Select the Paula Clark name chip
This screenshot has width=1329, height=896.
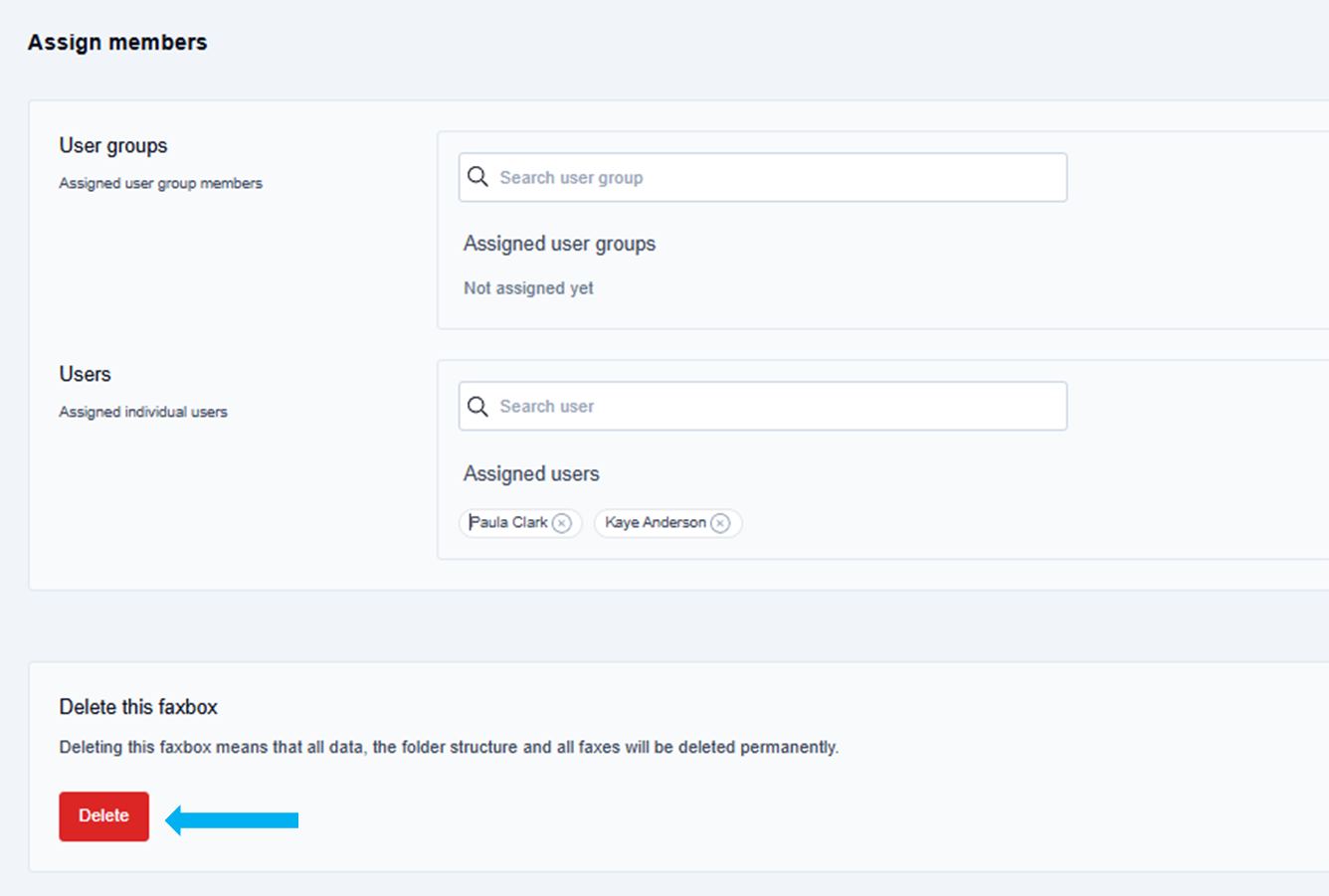point(508,523)
